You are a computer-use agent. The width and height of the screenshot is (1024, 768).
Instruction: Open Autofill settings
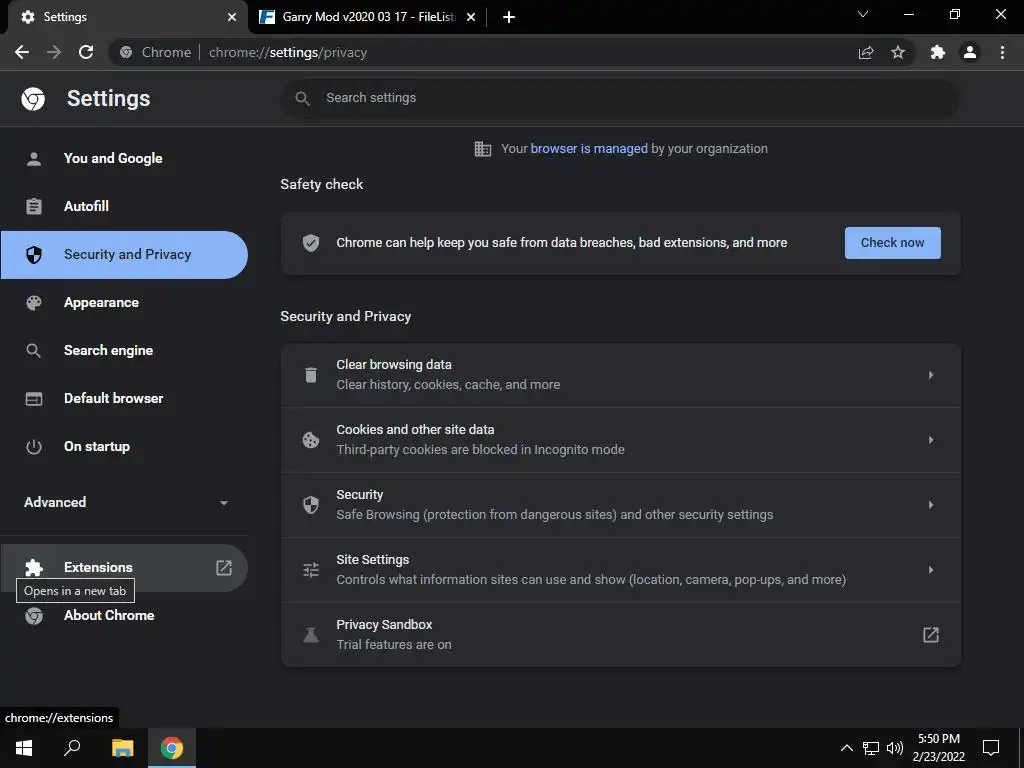[124, 206]
